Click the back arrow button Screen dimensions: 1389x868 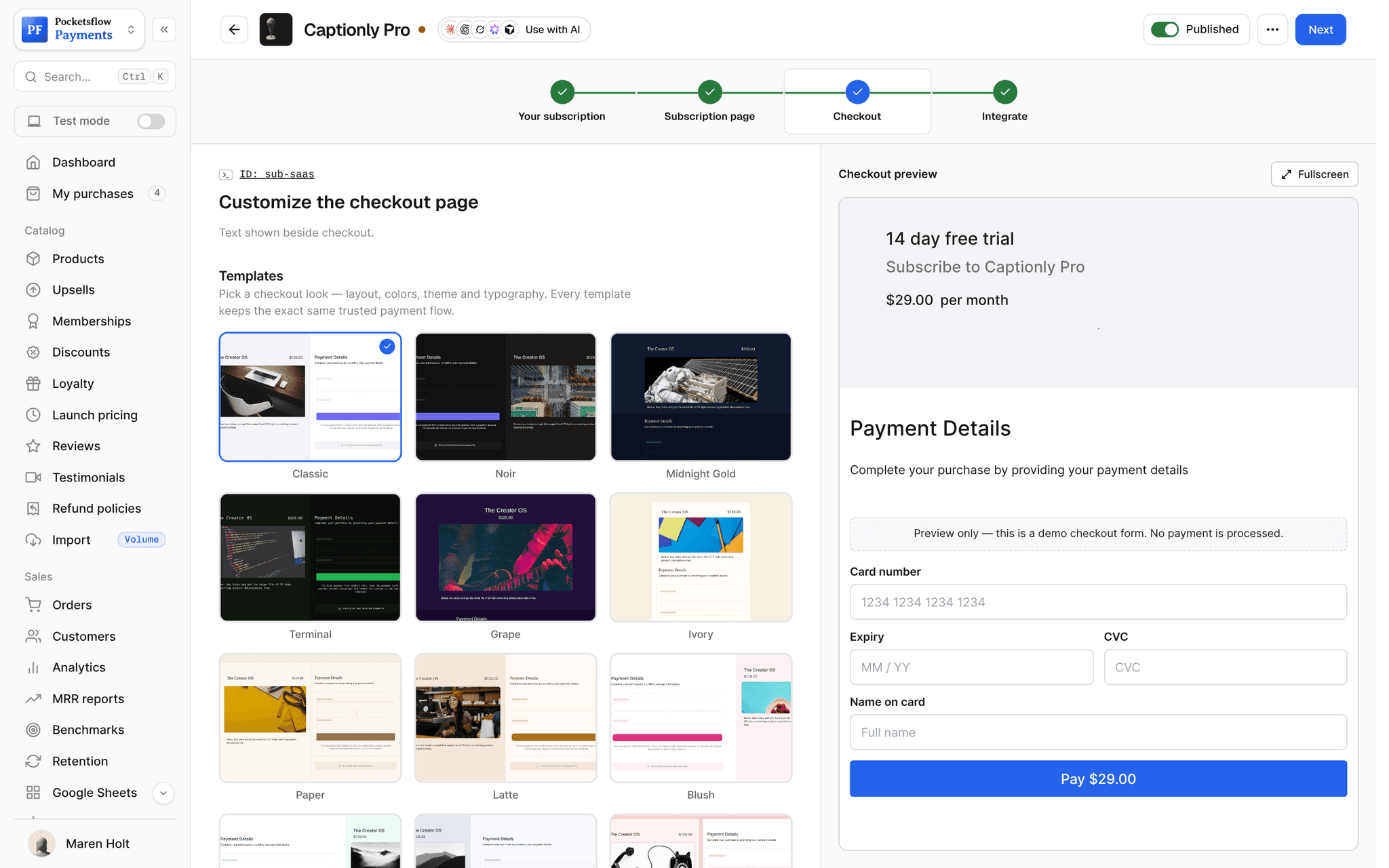point(234,30)
